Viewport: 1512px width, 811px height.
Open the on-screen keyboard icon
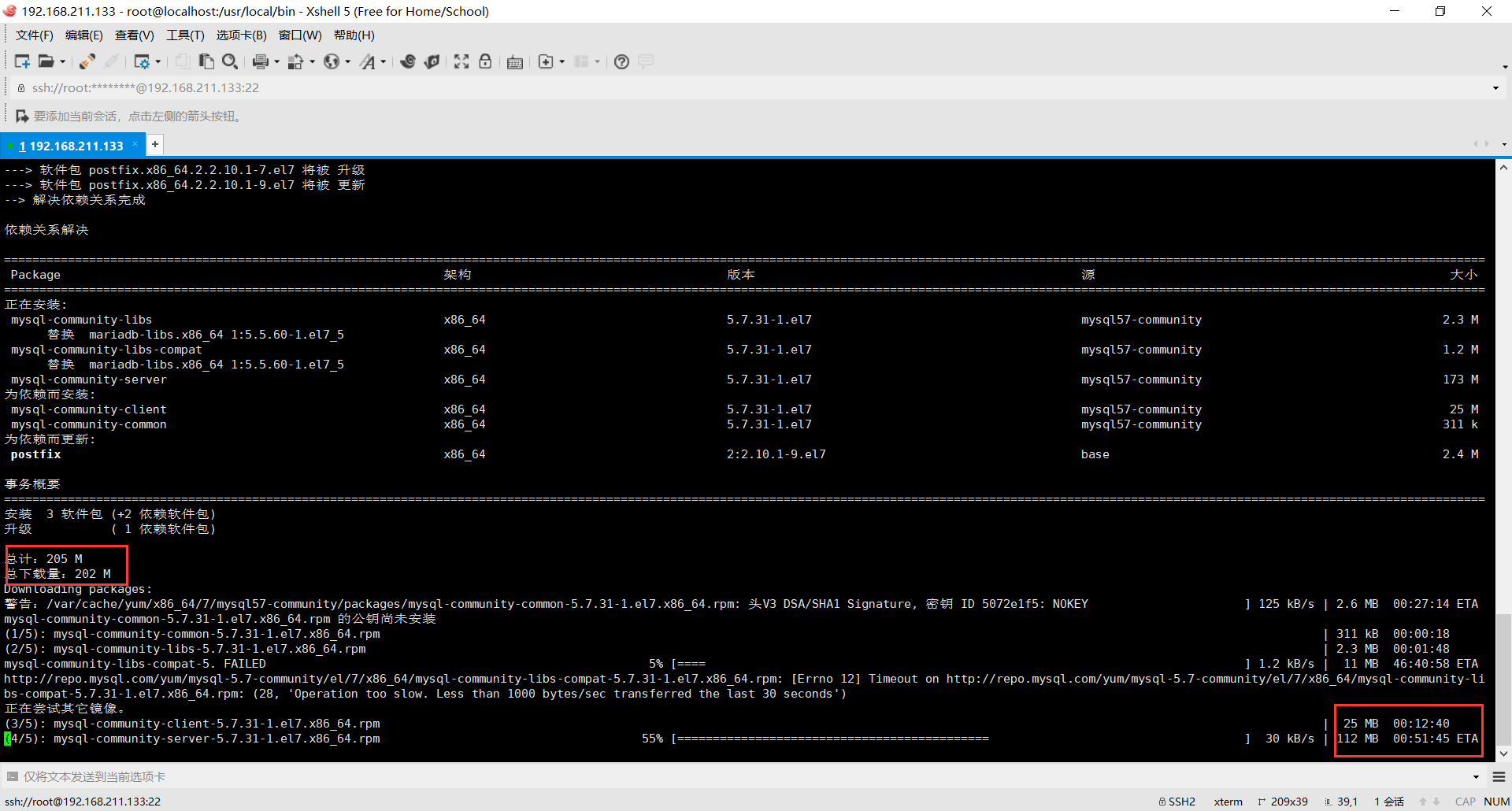(x=515, y=61)
